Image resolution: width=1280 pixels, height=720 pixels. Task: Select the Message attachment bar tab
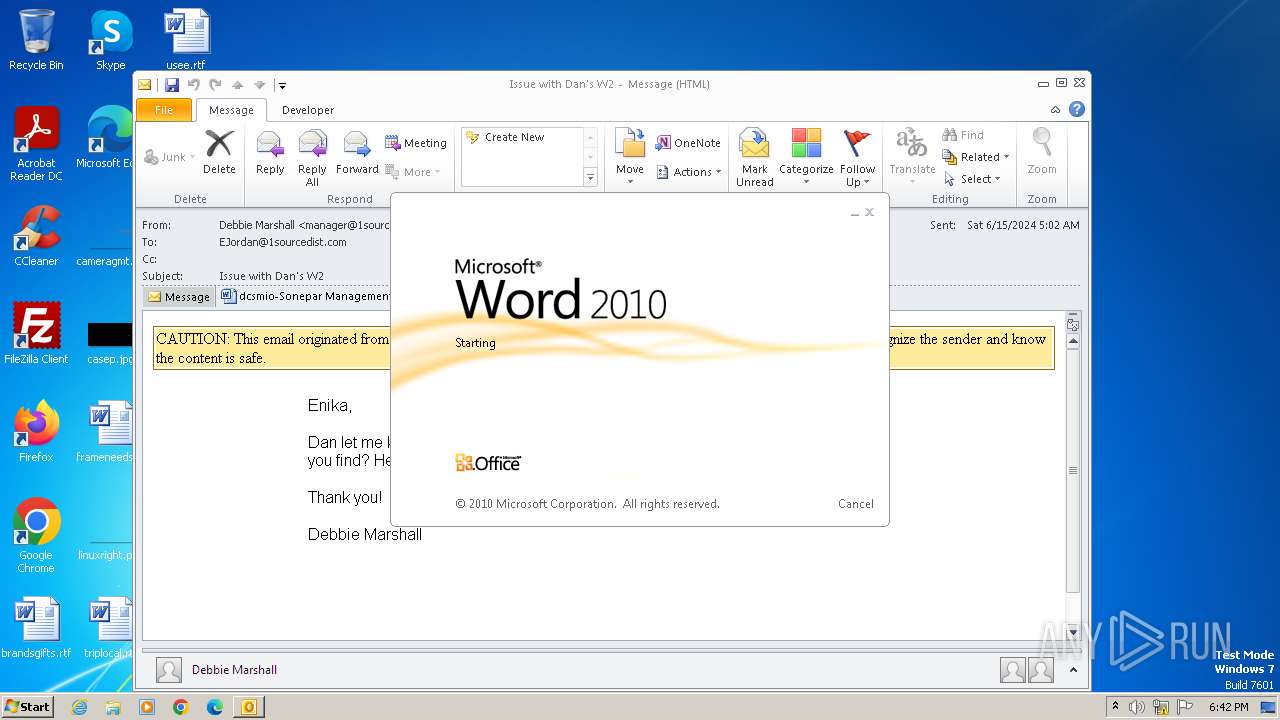[x=179, y=296]
